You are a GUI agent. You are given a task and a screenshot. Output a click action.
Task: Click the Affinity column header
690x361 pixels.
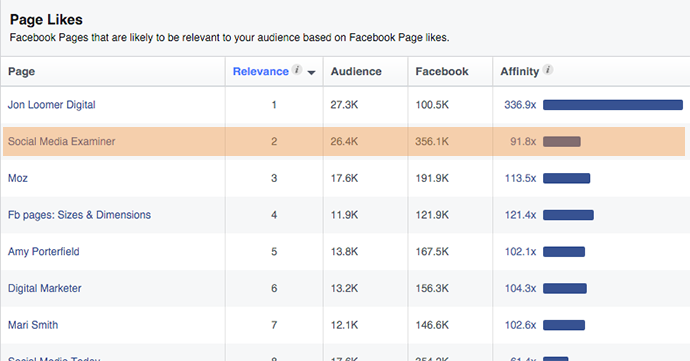(520, 71)
